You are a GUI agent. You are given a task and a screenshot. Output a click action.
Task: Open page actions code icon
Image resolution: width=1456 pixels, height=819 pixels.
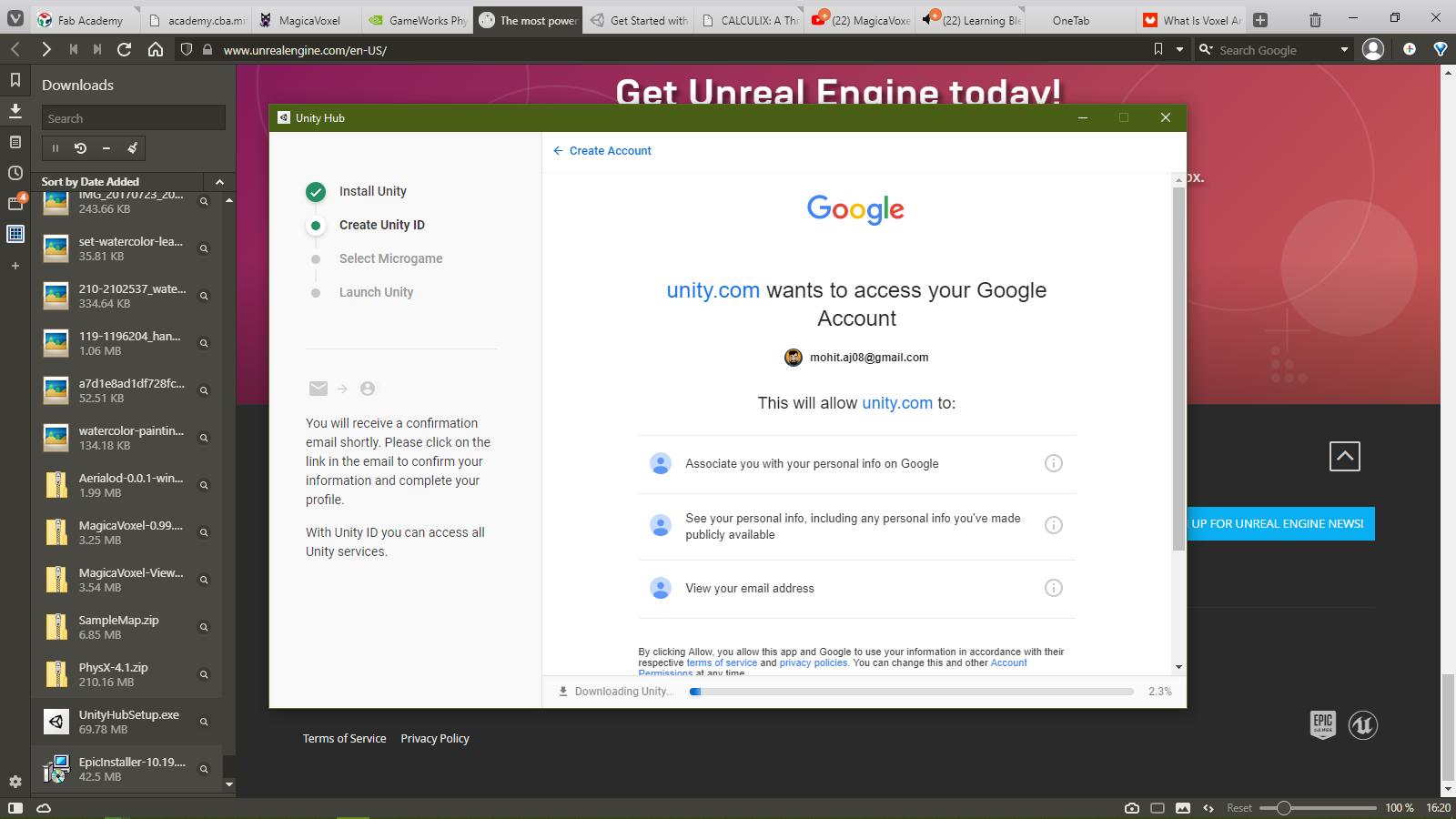[x=1208, y=808]
